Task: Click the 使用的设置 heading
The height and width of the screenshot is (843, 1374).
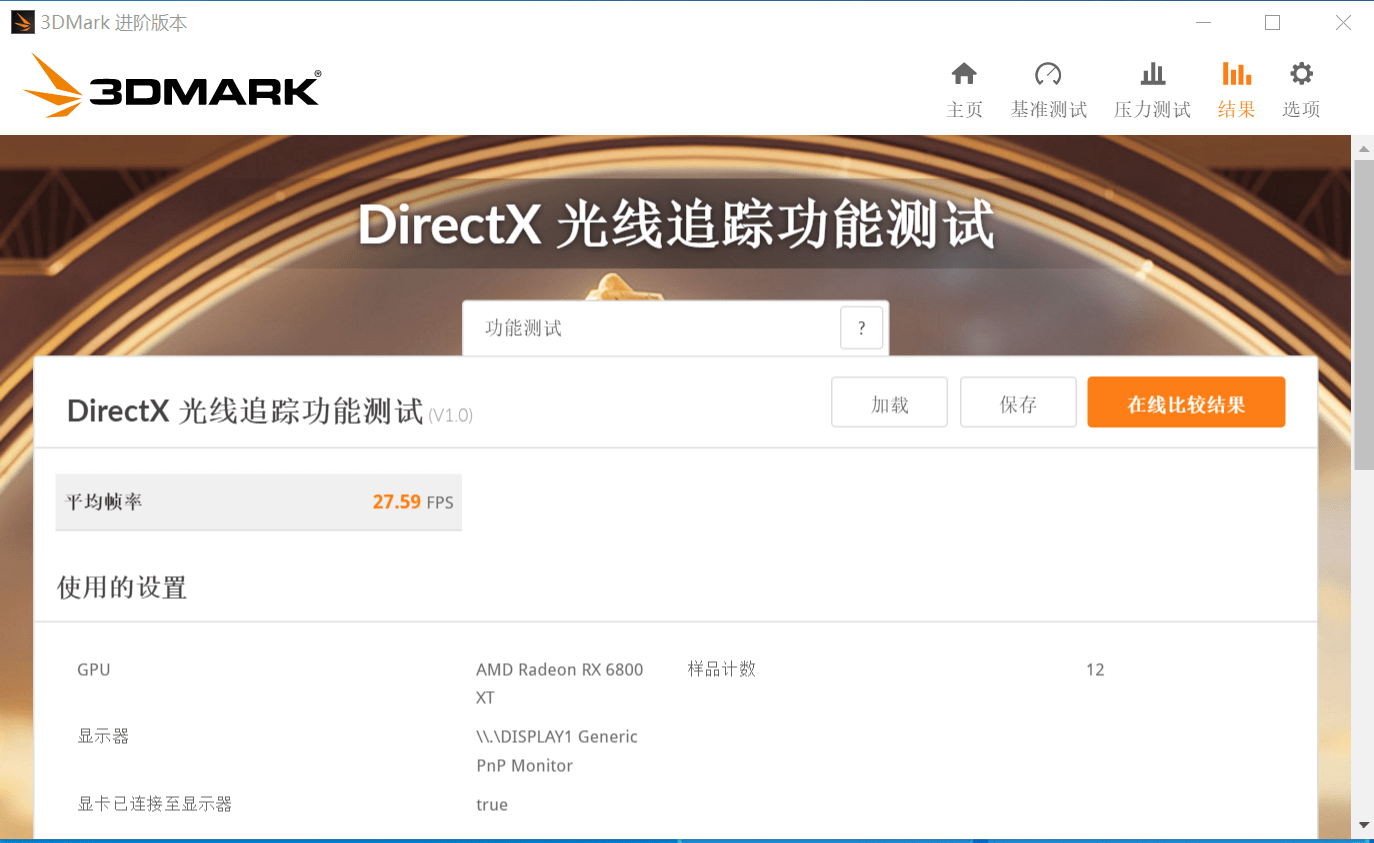Action: click(122, 587)
